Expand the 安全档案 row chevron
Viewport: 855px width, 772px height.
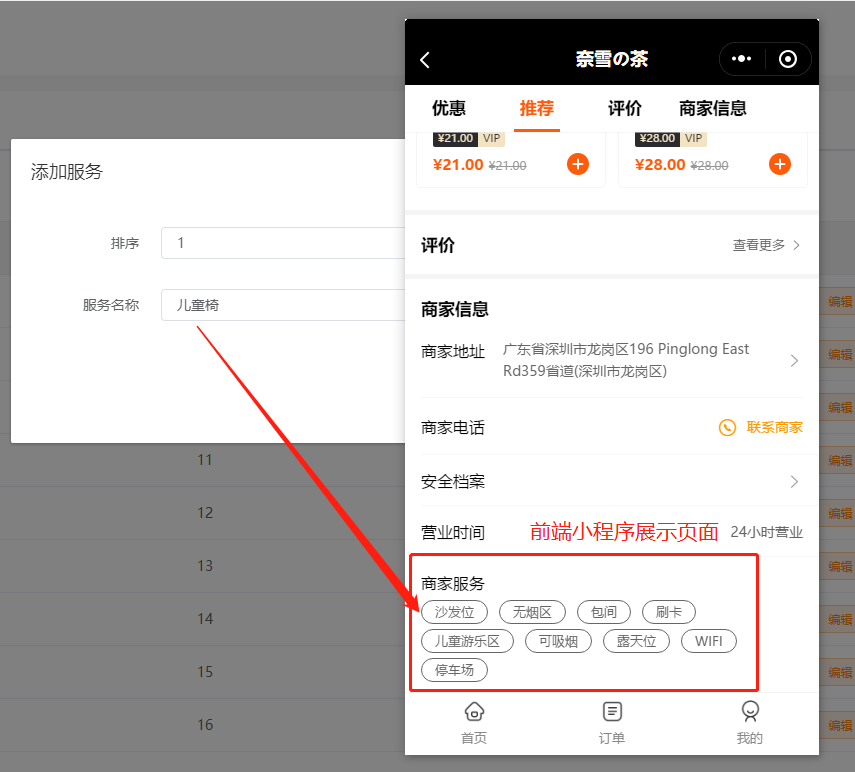pyautogui.click(x=794, y=481)
